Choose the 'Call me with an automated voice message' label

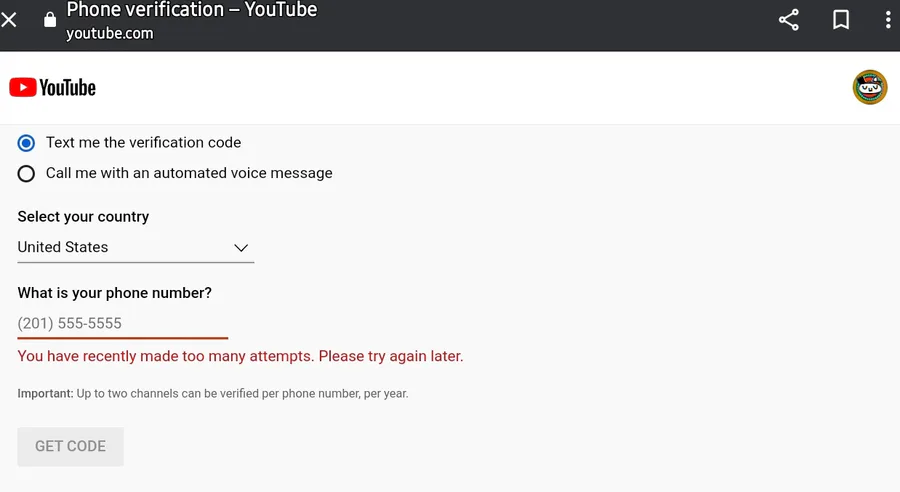(x=189, y=173)
